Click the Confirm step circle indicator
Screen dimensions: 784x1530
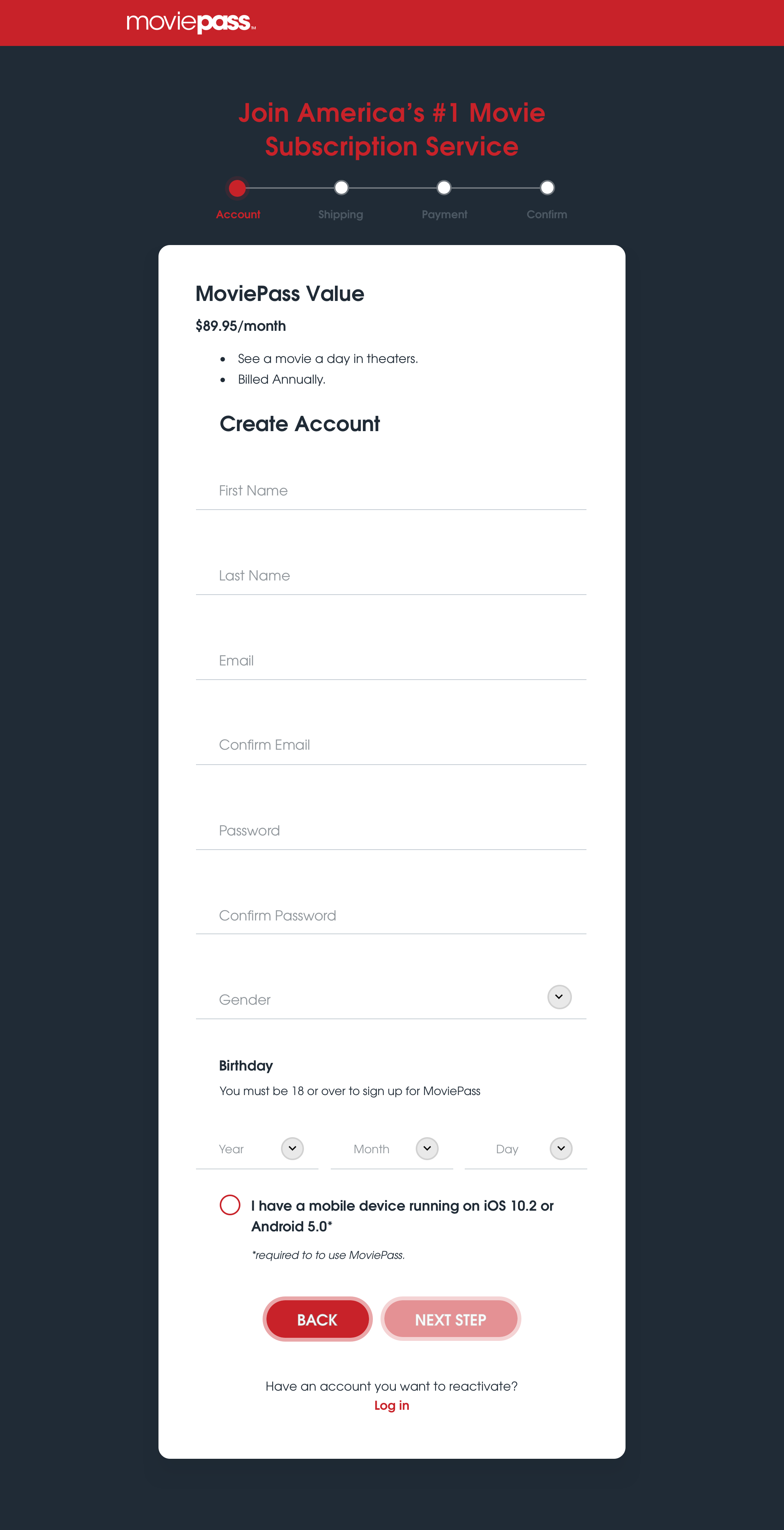pyautogui.click(x=547, y=188)
